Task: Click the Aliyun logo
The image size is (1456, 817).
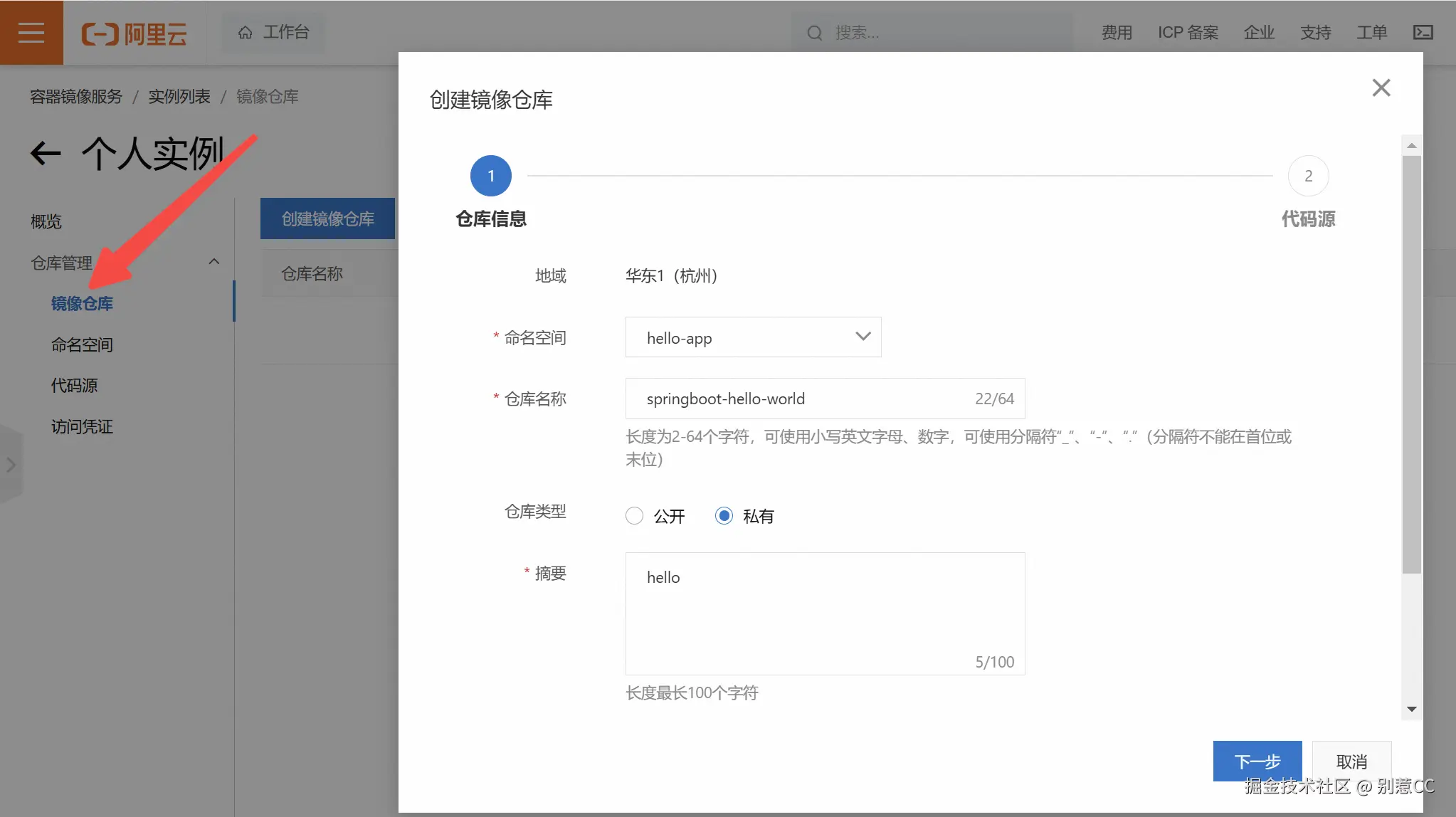Action: tap(134, 33)
